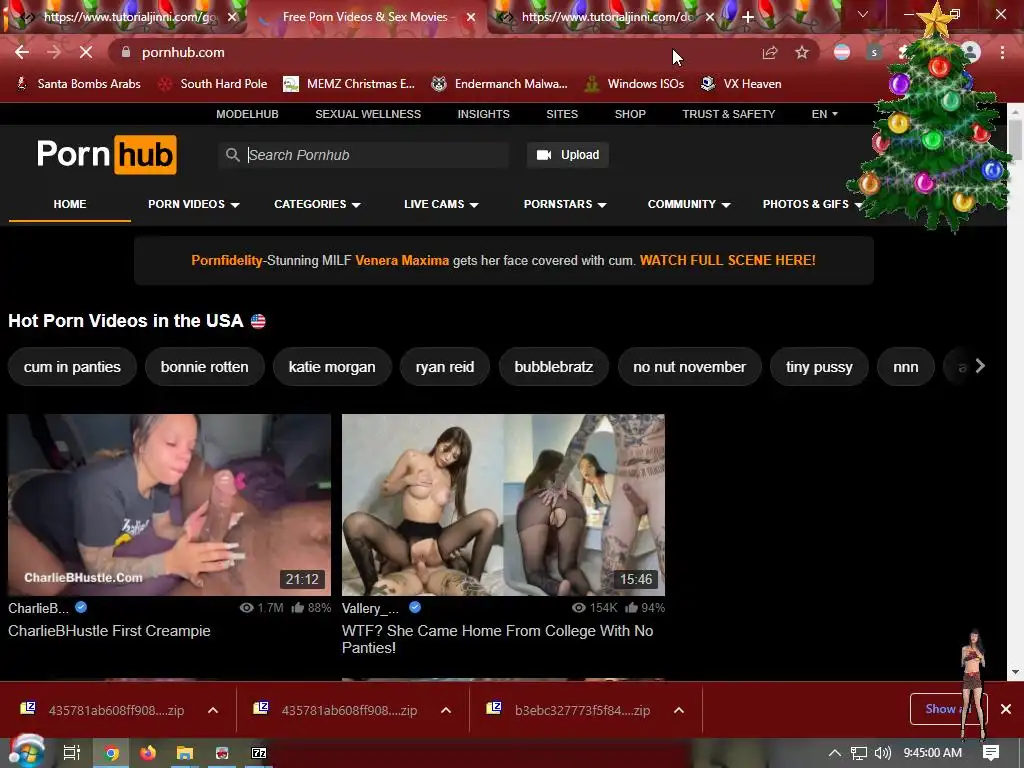
Task: Open a new browser tab
Action: pyautogui.click(x=748, y=17)
